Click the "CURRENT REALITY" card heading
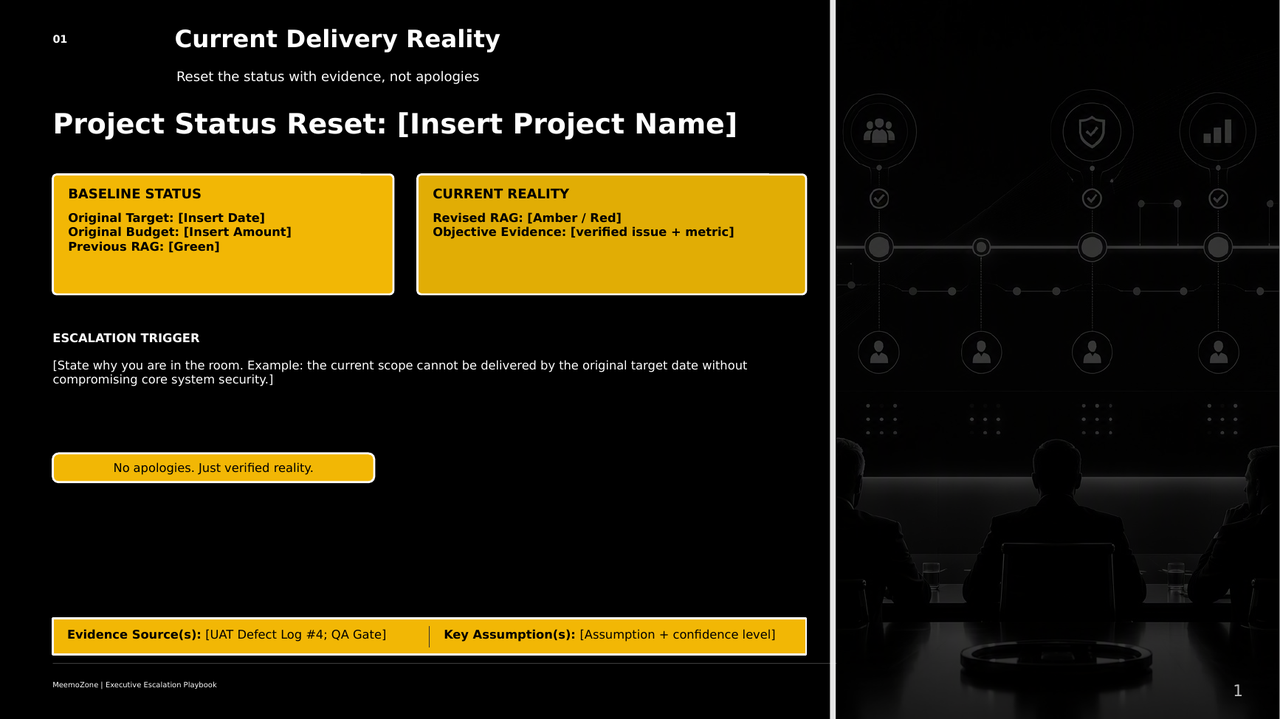The image size is (1280, 719). click(501, 194)
